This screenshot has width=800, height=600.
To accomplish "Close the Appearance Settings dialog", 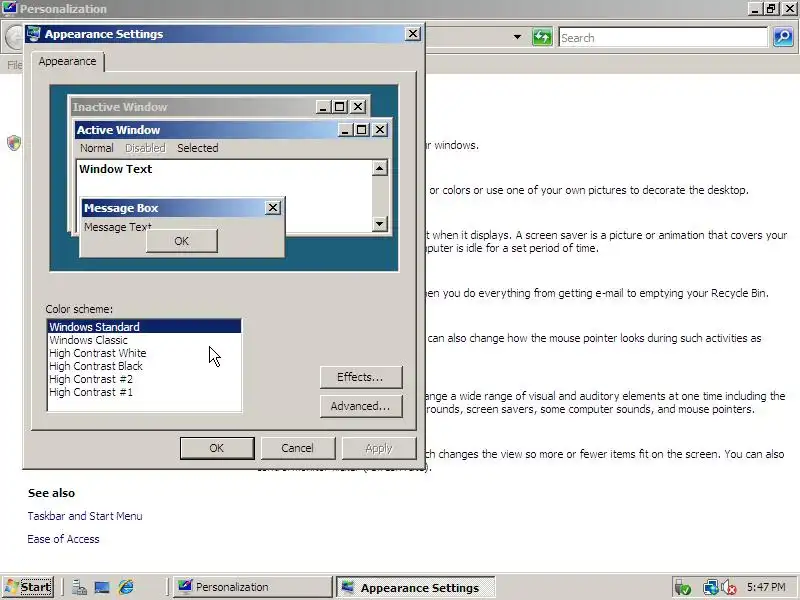I will click(413, 34).
